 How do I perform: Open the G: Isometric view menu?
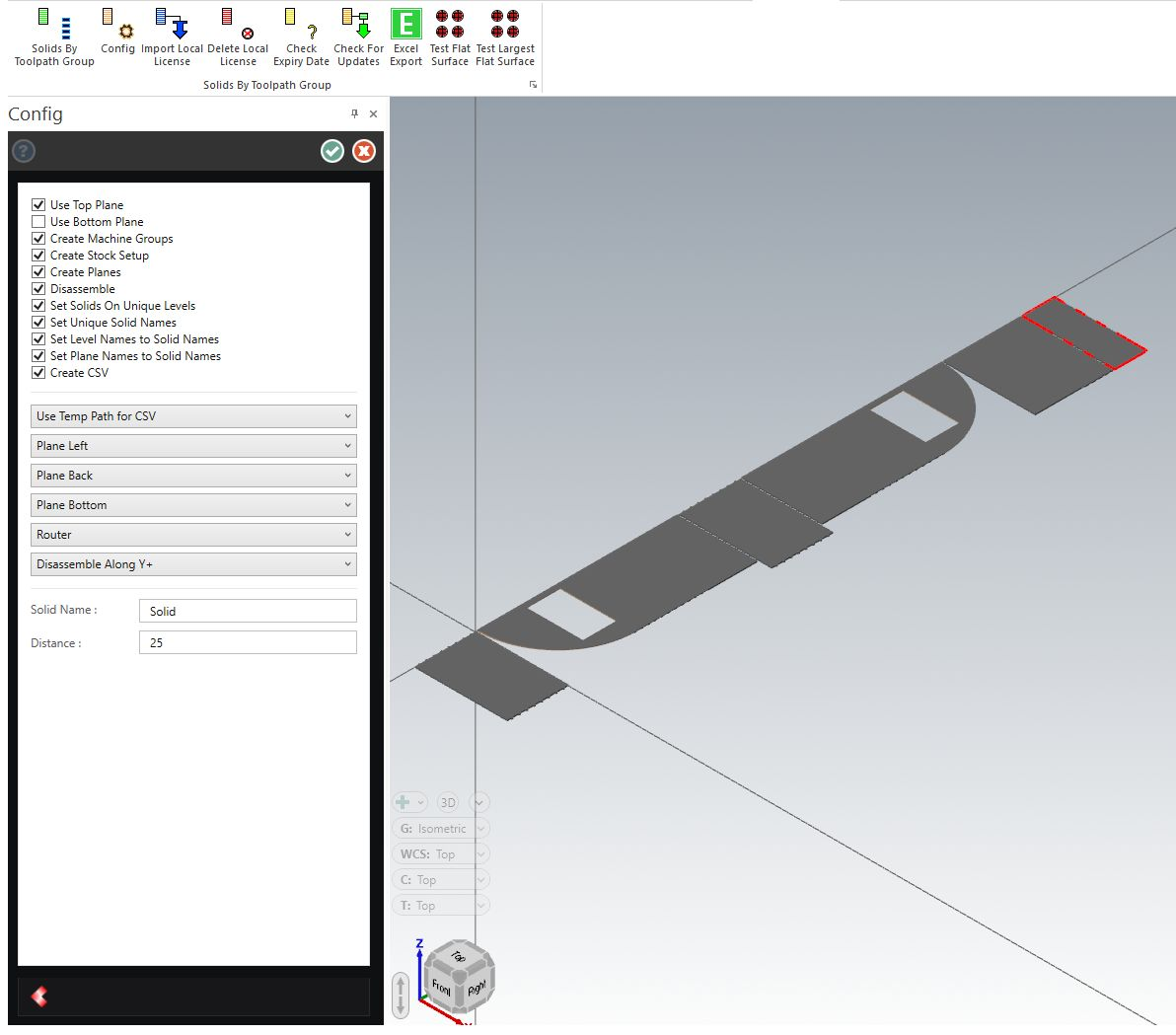[x=440, y=829]
